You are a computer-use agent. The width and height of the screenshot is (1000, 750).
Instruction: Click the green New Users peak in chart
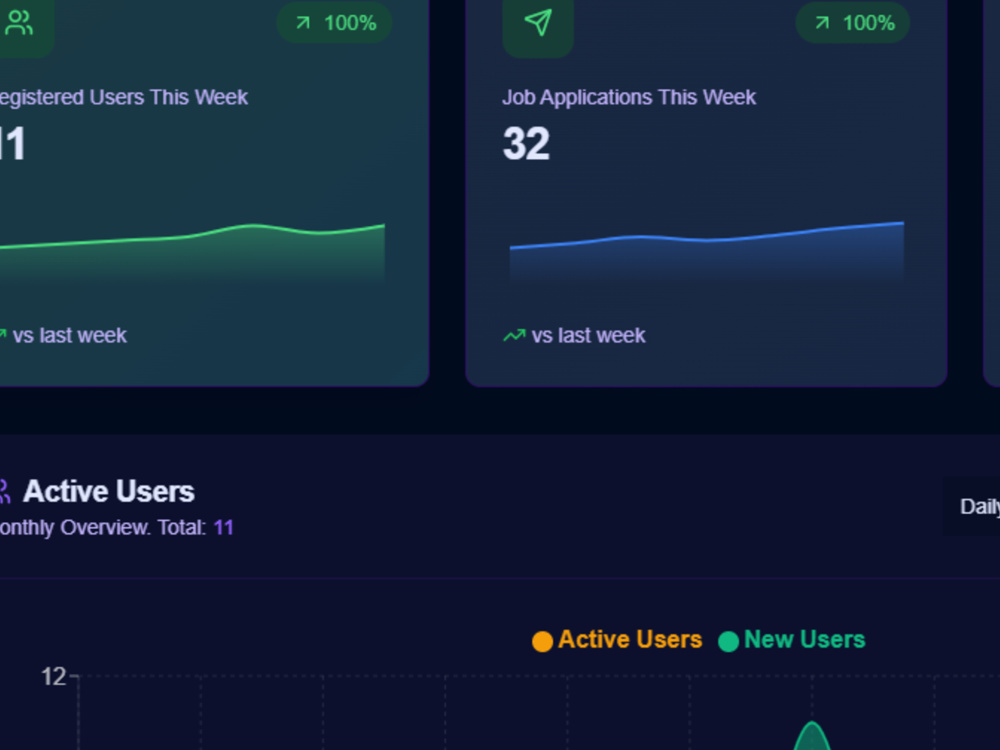(x=812, y=735)
